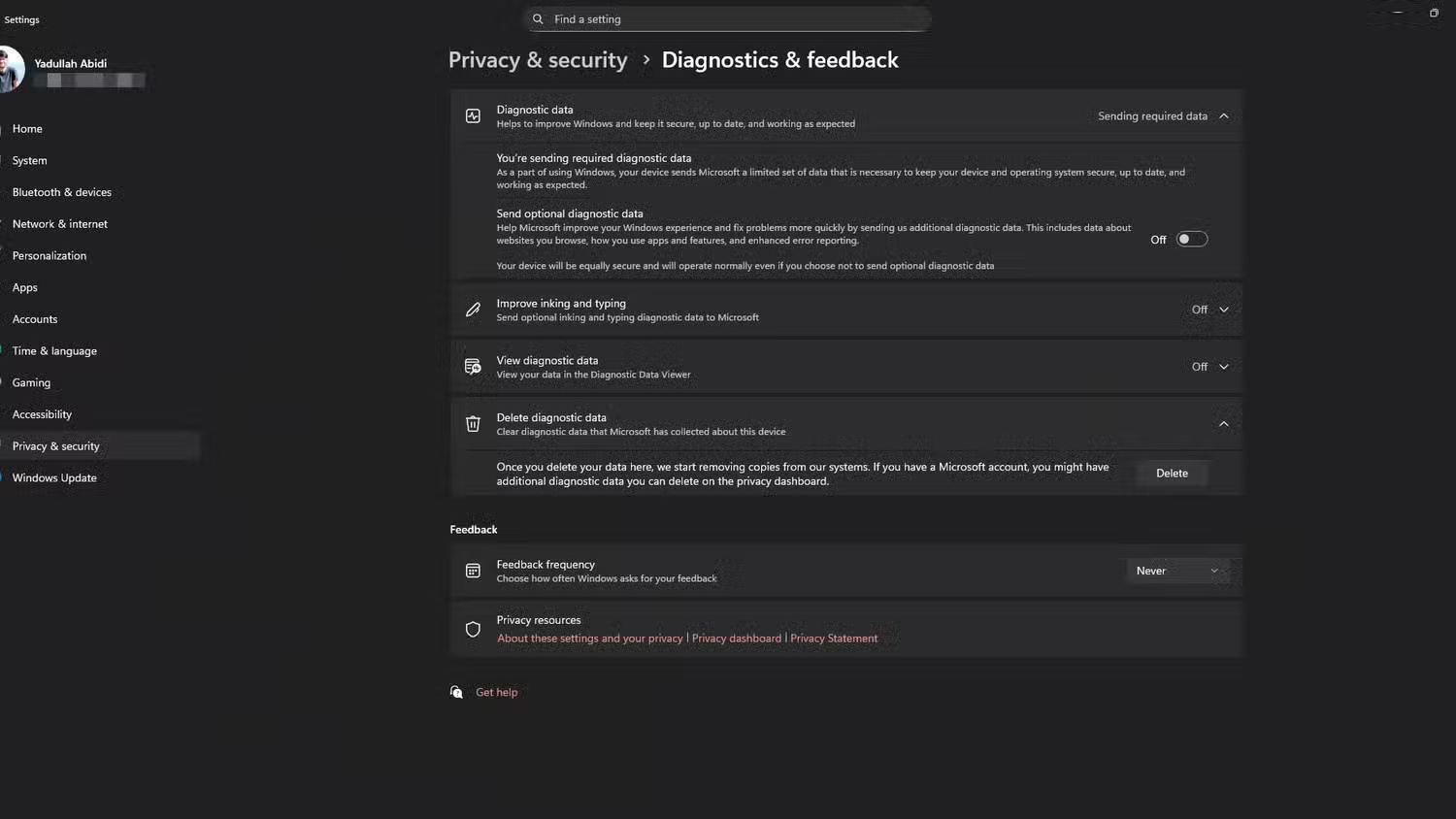Click Privacy & security in the breadcrumb
1456x819 pixels.
(x=538, y=59)
